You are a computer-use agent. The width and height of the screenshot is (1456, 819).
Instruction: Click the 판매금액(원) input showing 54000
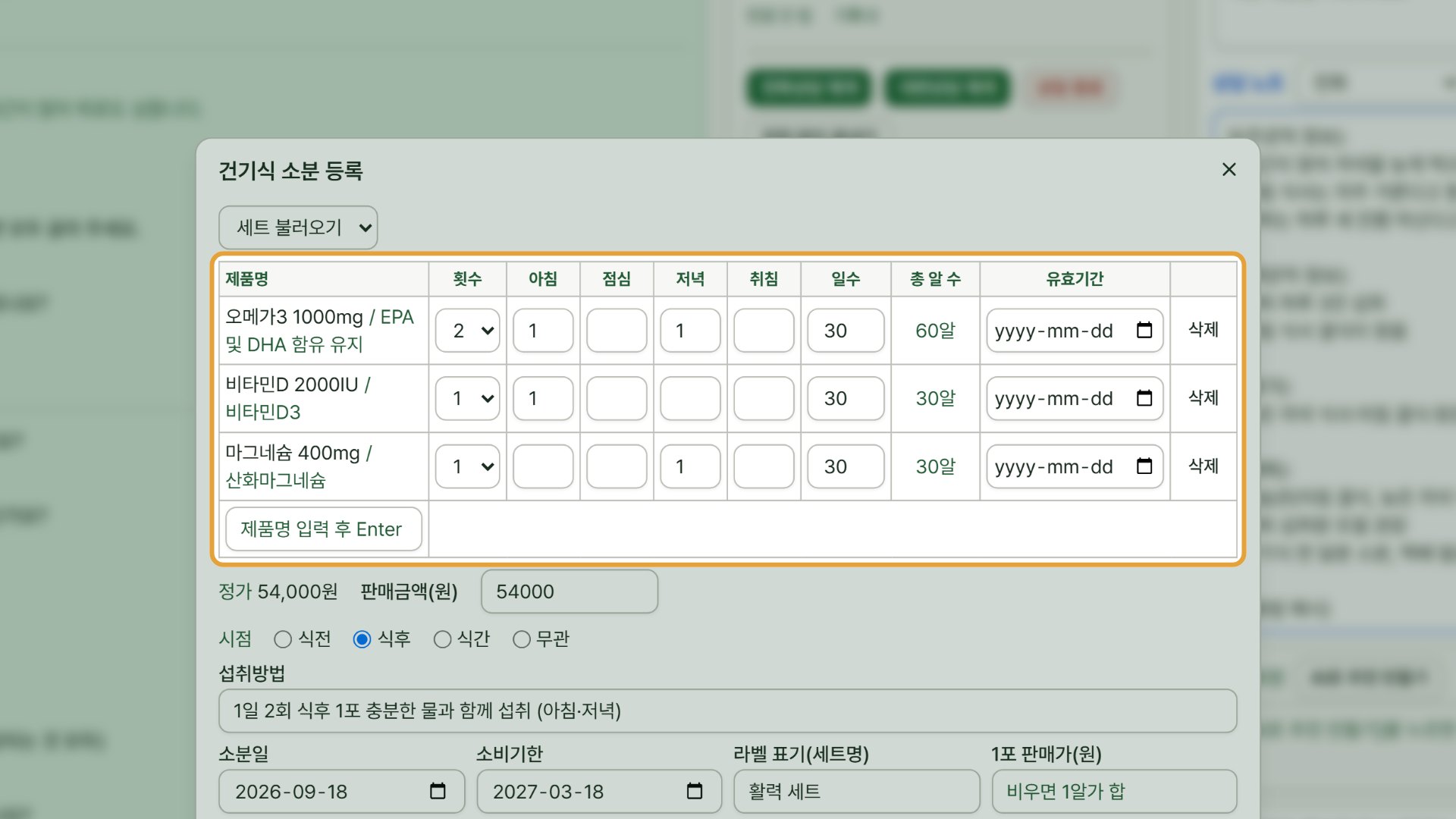click(570, 591)
